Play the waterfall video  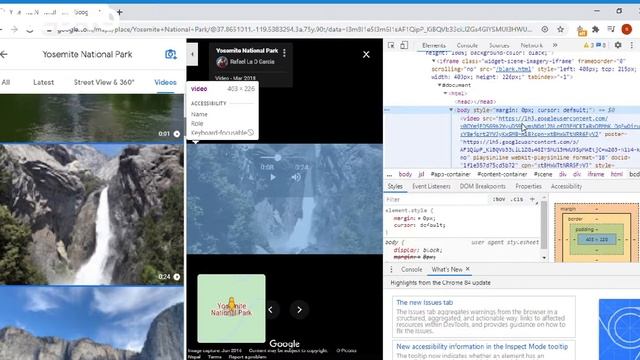pos(273,177)
